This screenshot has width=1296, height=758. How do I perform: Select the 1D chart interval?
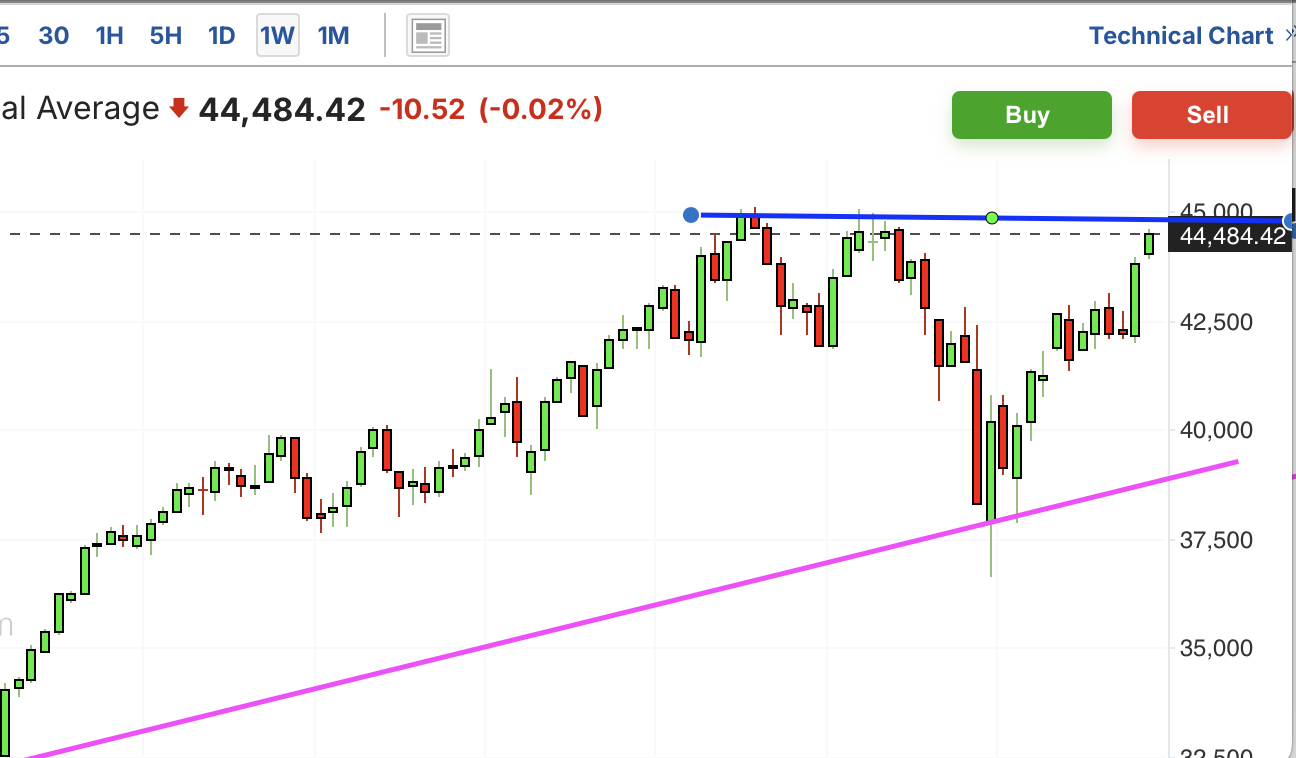(221, 36)
